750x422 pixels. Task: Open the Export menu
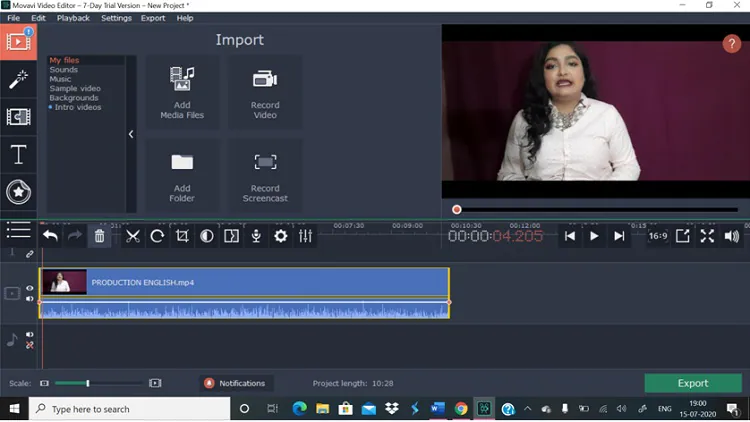(153, 18)
